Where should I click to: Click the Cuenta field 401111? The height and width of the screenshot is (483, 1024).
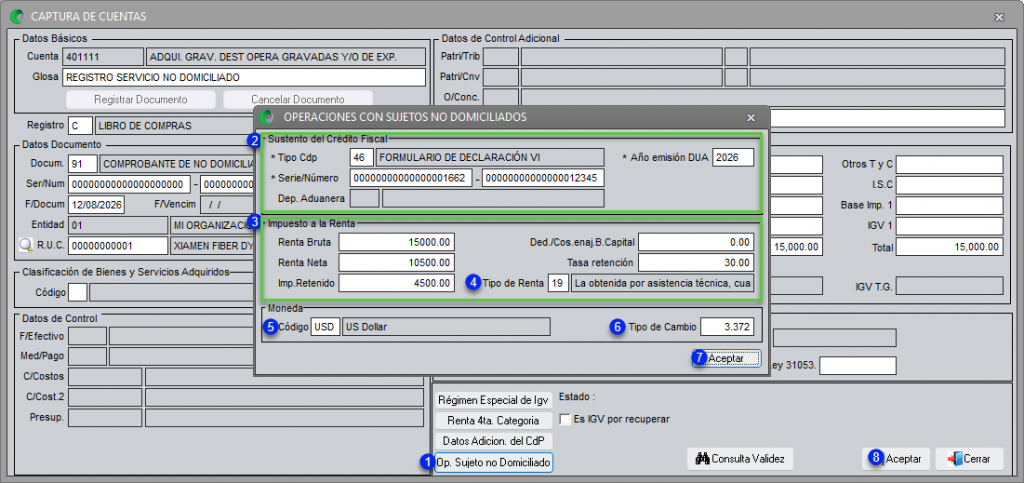(x=103, y=57)
